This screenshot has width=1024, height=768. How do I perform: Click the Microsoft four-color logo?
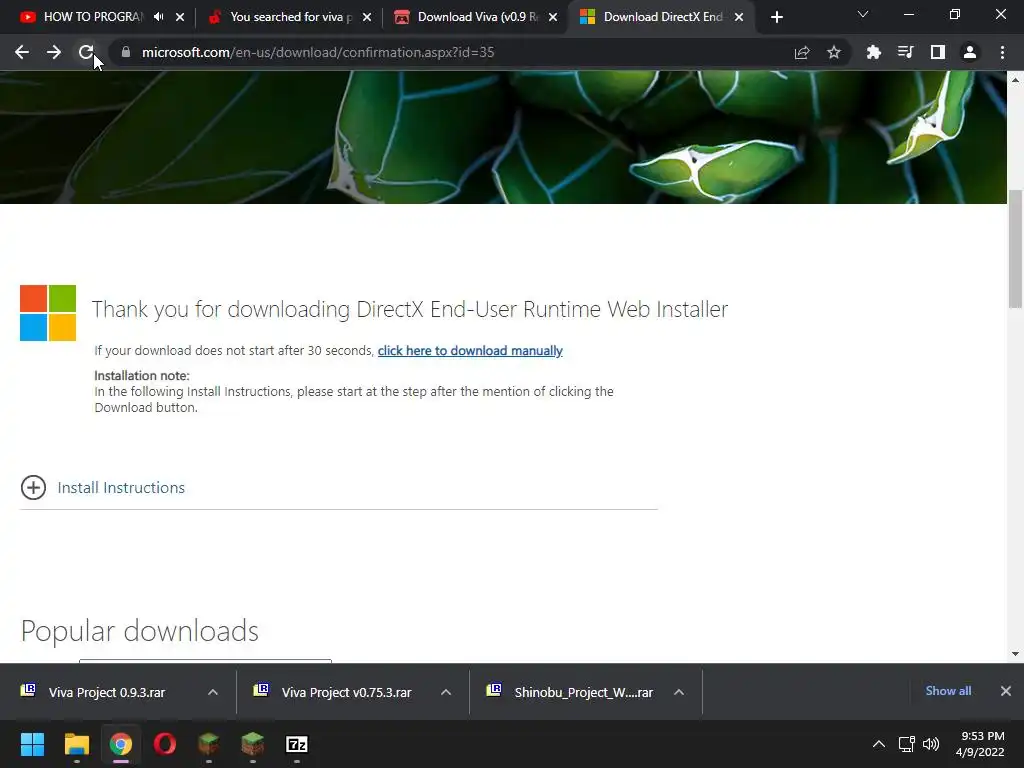pos(48,313)
